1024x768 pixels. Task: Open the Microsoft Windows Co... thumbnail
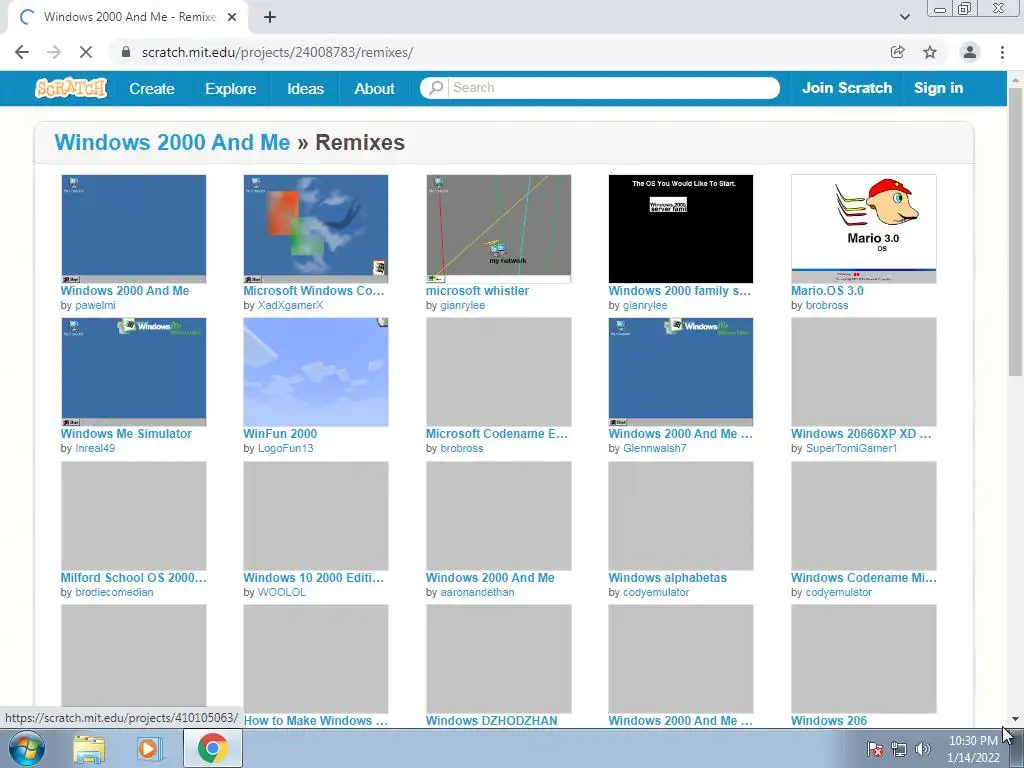[315, 229]
